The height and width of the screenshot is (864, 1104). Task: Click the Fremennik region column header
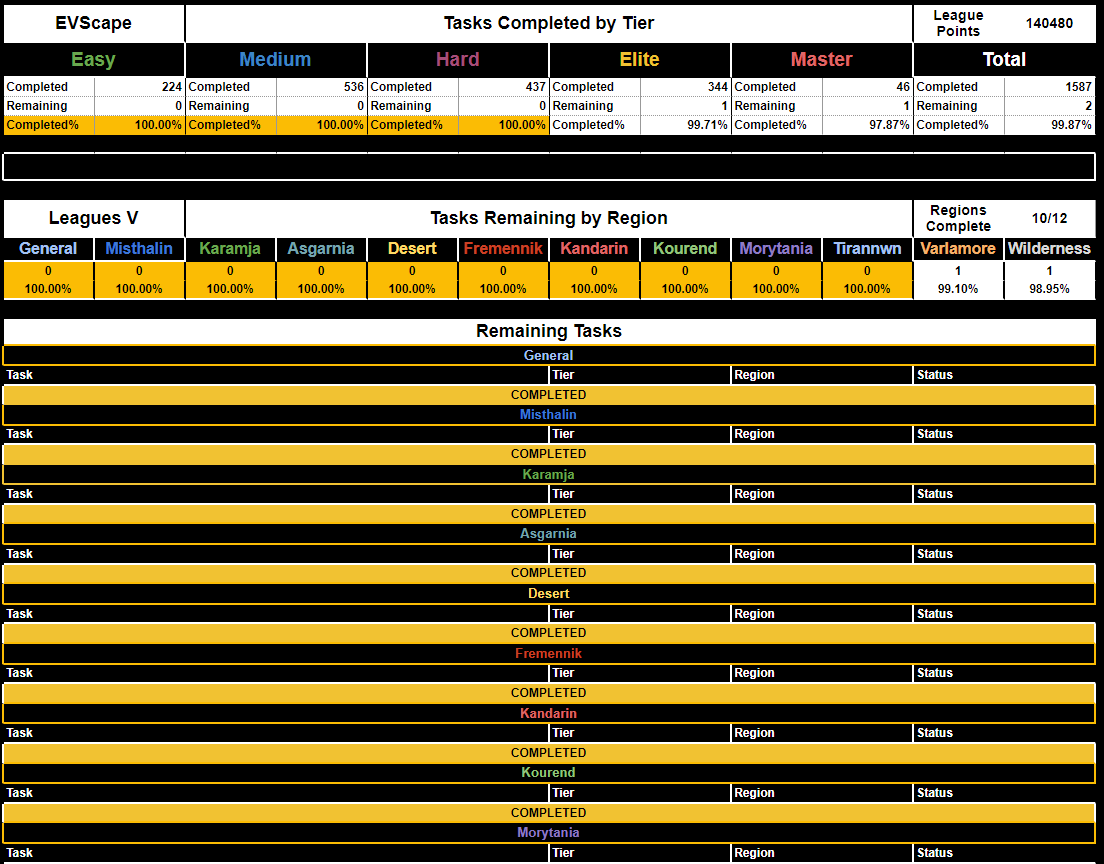coord(503,249)
